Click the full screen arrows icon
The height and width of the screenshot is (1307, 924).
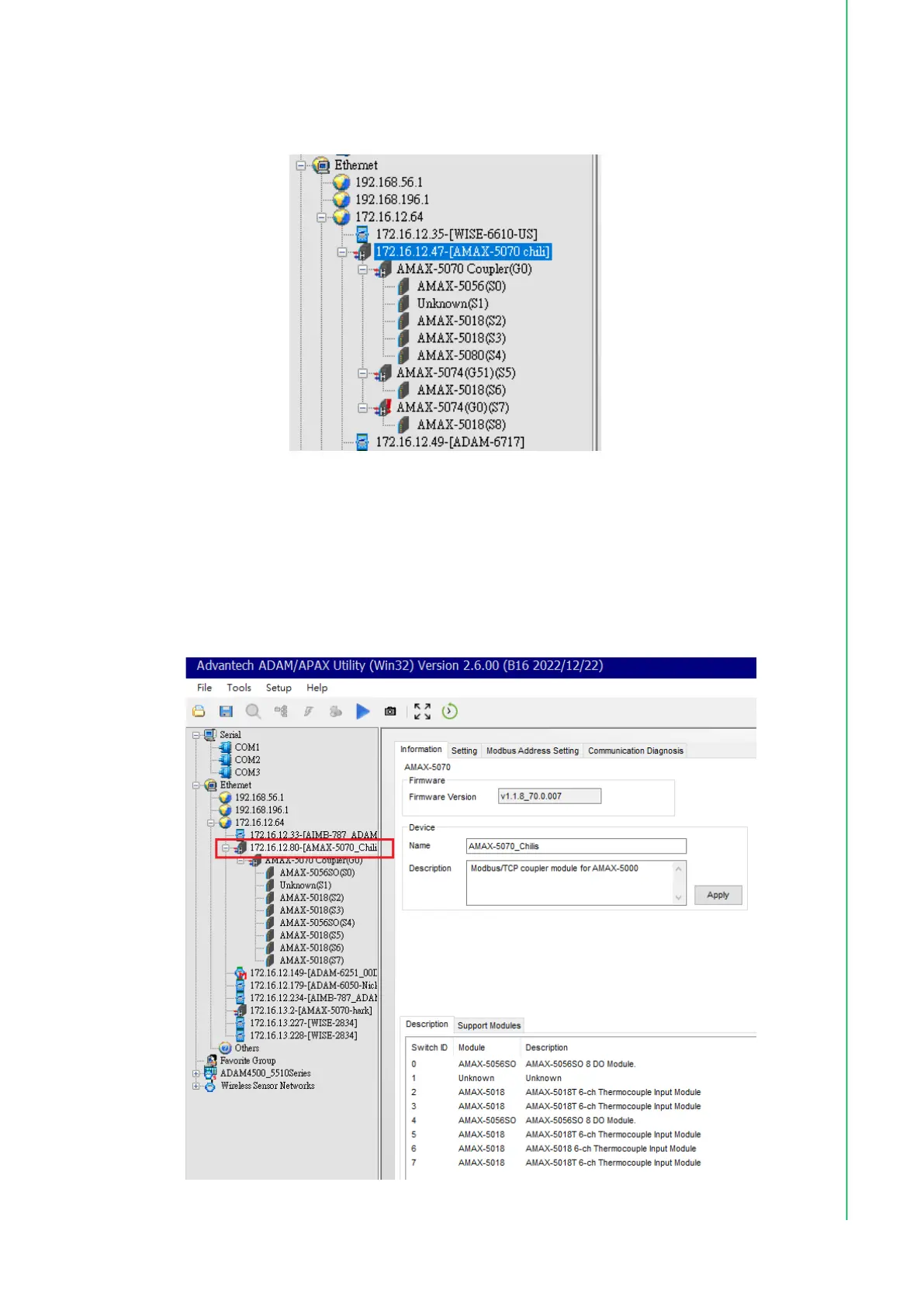pos(422,712)
